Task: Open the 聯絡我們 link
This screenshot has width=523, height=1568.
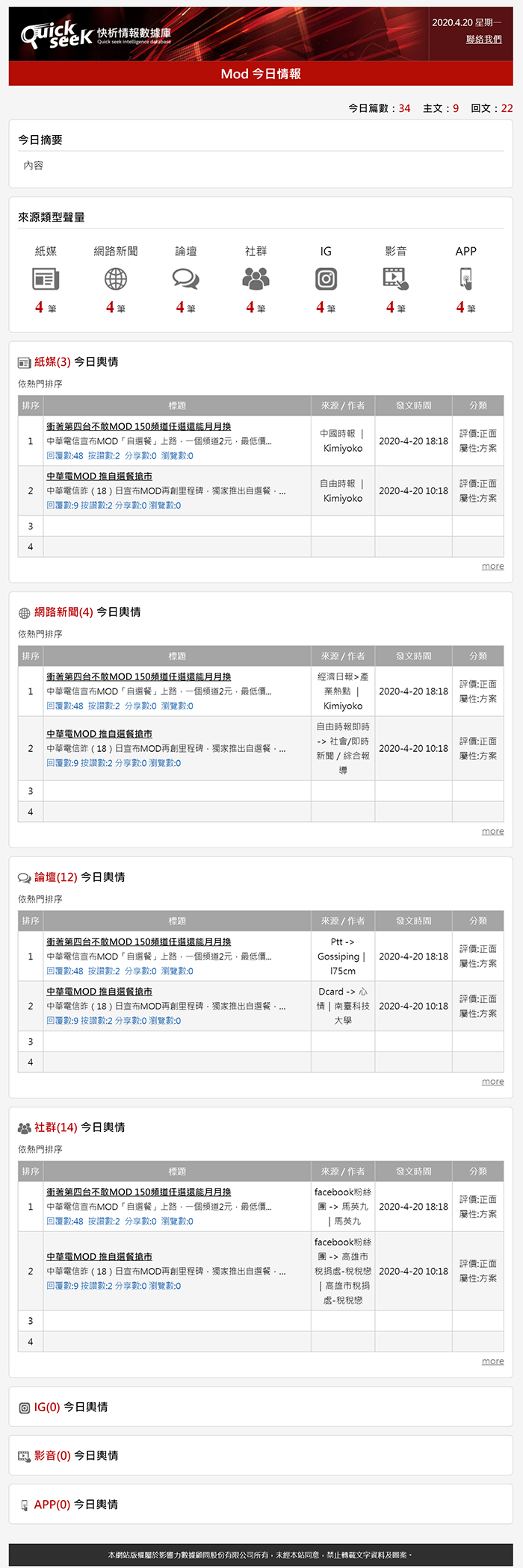Action: (x=484, y=40)
